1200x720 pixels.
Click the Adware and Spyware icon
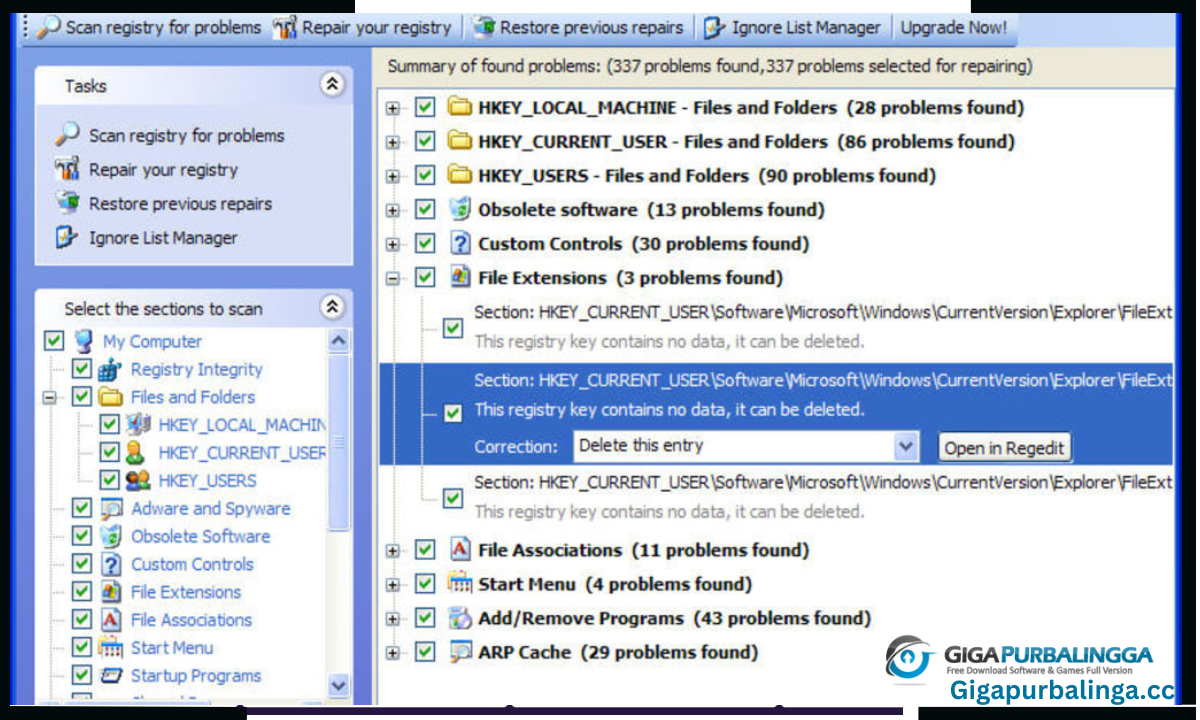coord(111,508)
